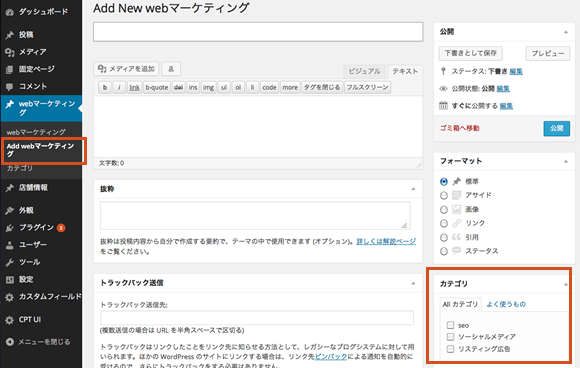Collapse the 抜粋 panel
Screen dimensions: 580x368
coord(413,189)
